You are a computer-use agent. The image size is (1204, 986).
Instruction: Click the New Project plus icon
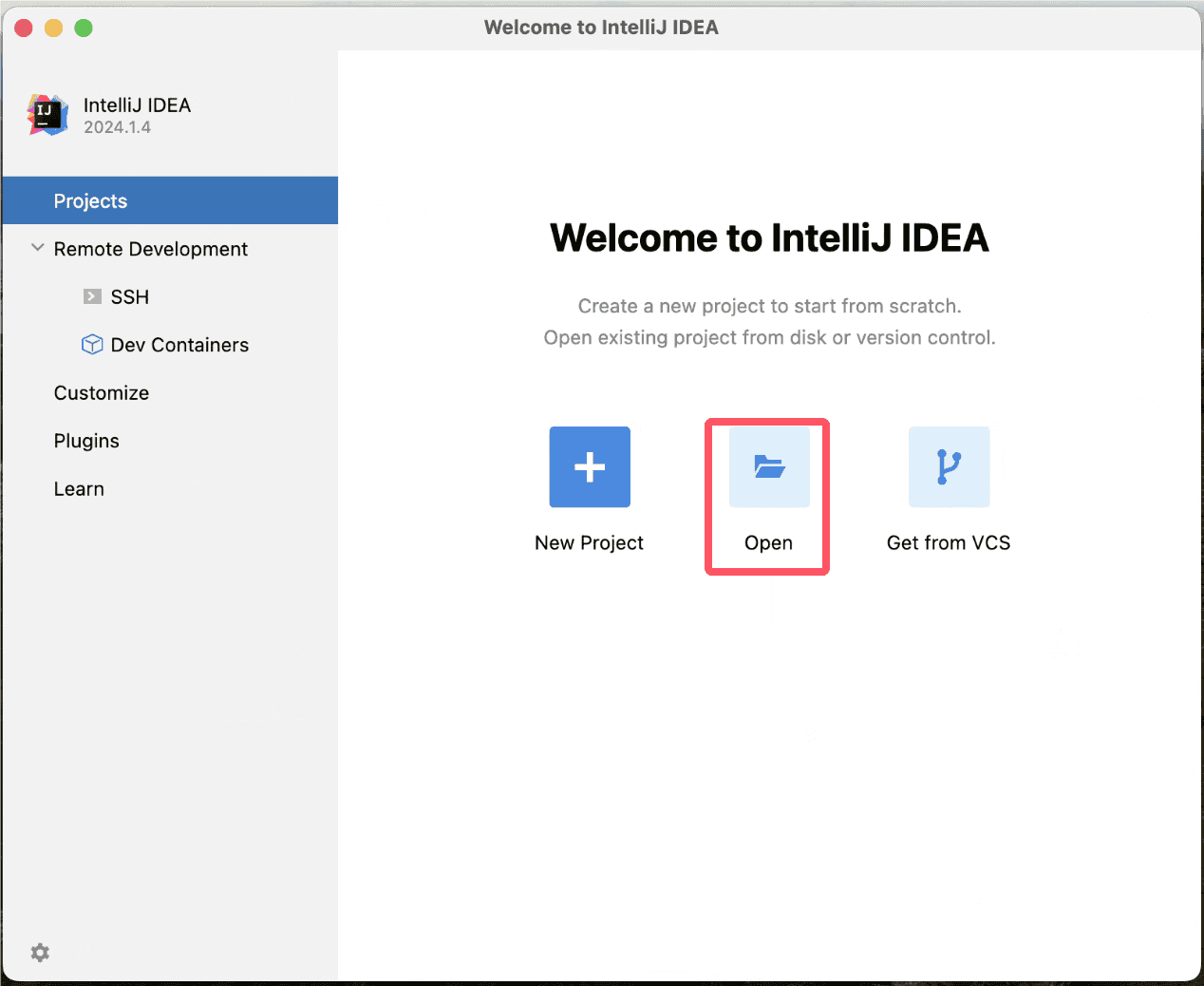[x=590, y=466]
